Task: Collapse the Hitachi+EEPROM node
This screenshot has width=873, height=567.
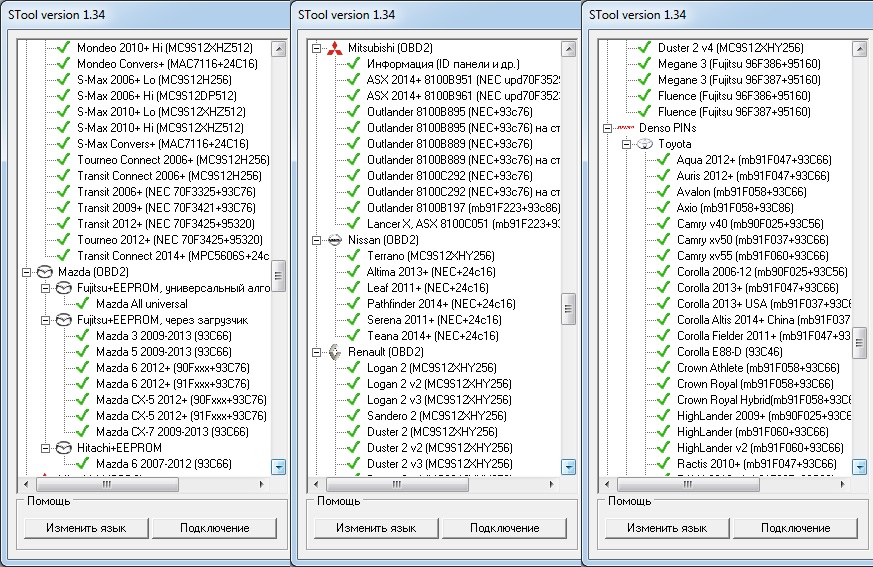Action: click(x=45, y=448)
